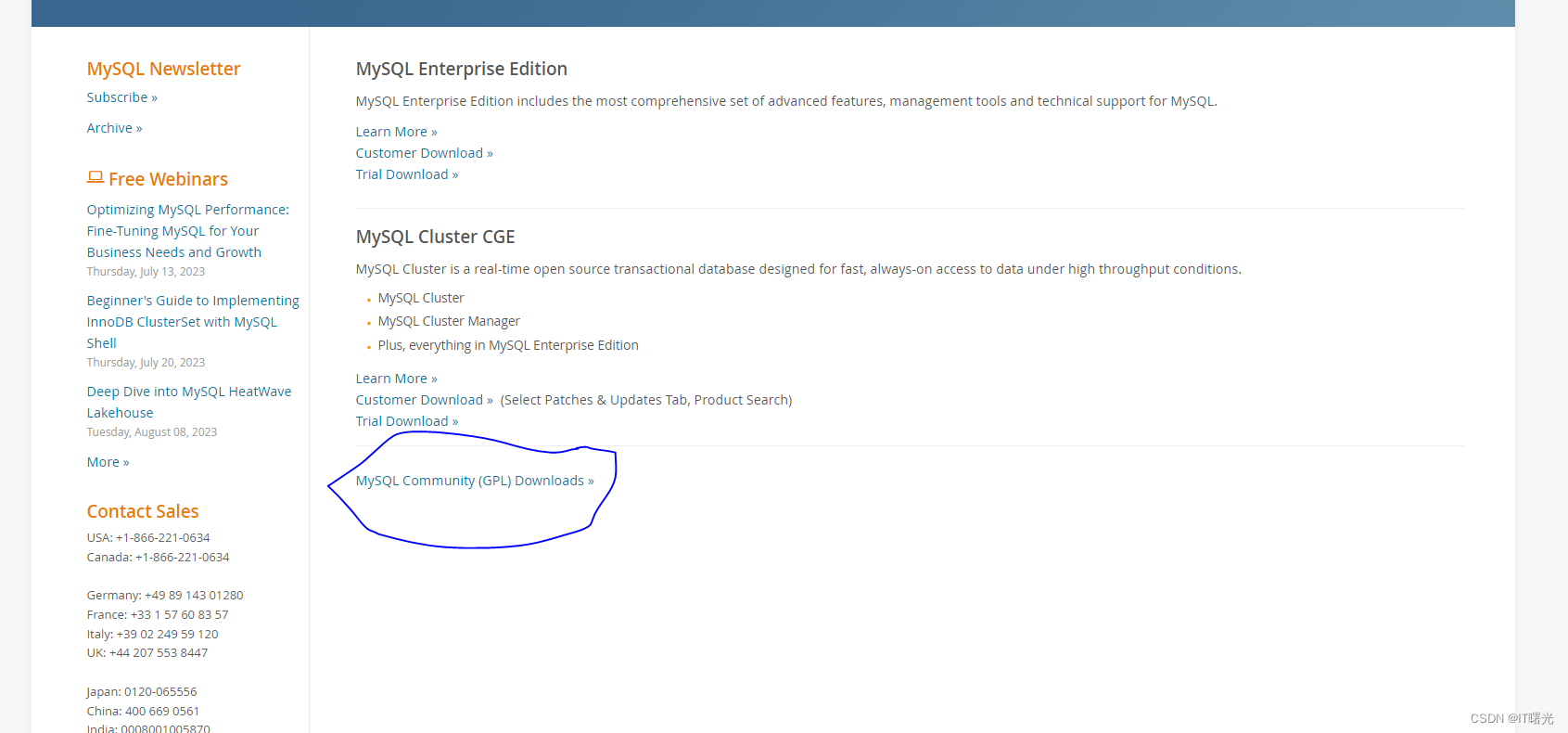Click Enterprise Edition Learn More link
This screenshot has height=733, width=1568.
pos(396,132)
